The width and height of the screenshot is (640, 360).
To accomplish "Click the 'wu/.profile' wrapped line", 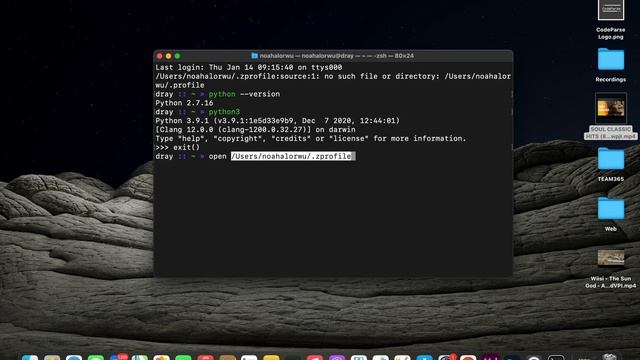I will pyautogui.click(x=180, y=85).
